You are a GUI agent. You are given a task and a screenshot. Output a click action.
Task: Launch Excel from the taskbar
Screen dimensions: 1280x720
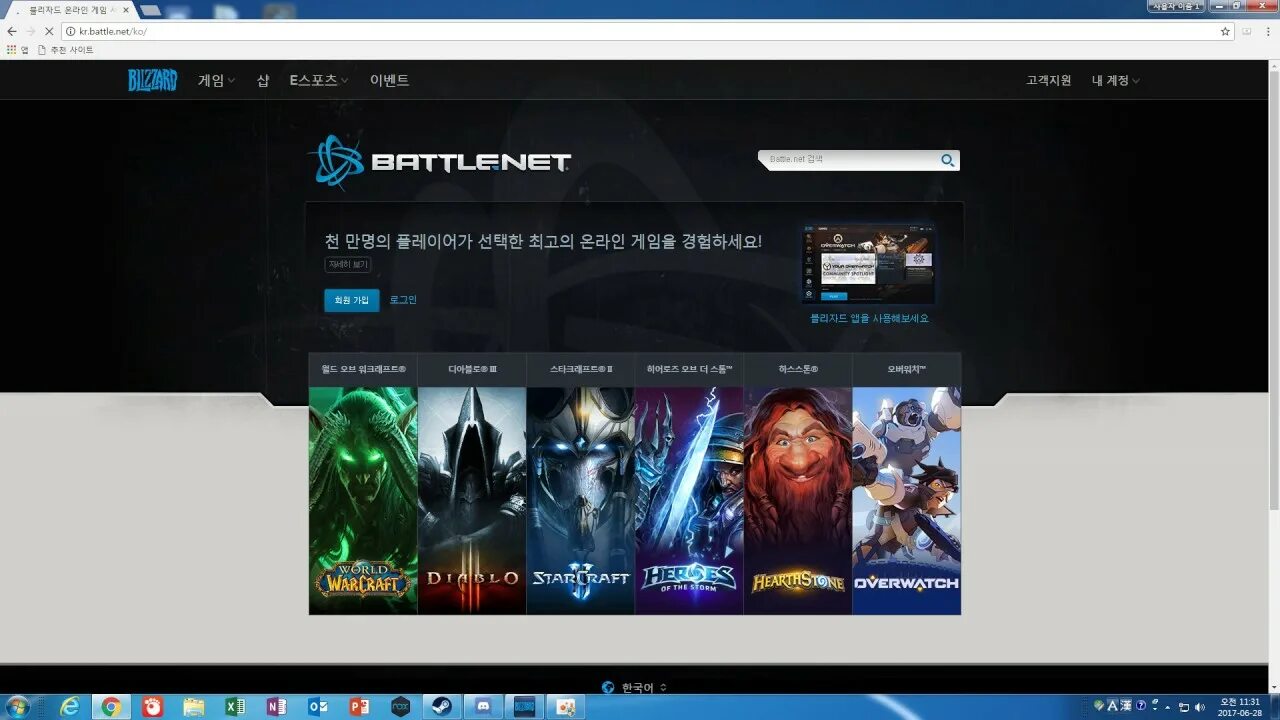(235, 707)
